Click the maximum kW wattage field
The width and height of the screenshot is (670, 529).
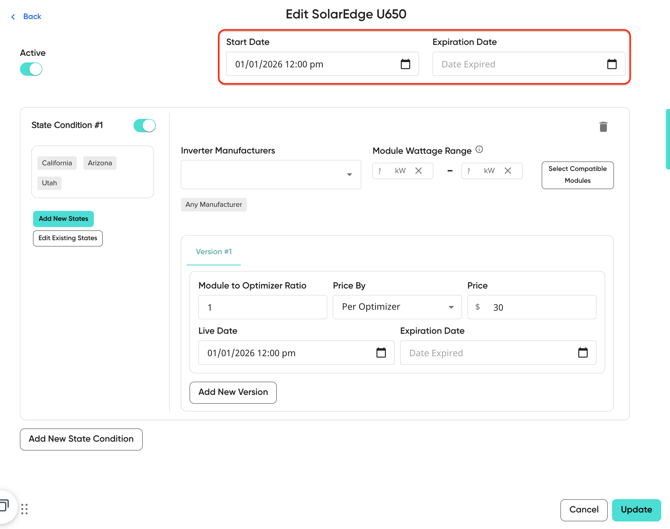[492, 170]
